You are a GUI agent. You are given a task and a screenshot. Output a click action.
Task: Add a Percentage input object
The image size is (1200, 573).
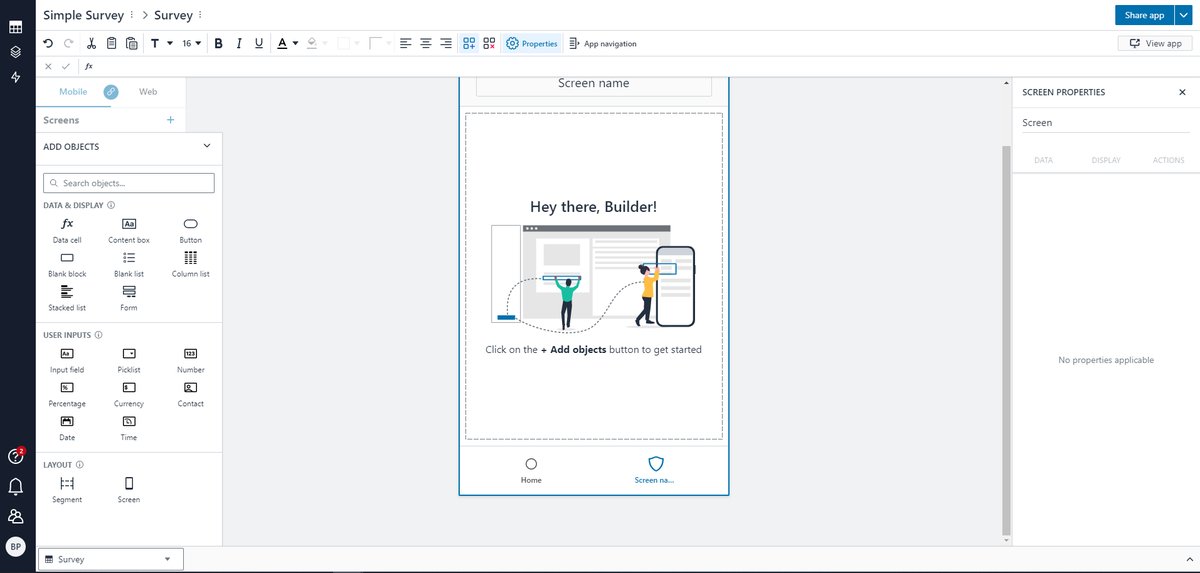(67, 395)
